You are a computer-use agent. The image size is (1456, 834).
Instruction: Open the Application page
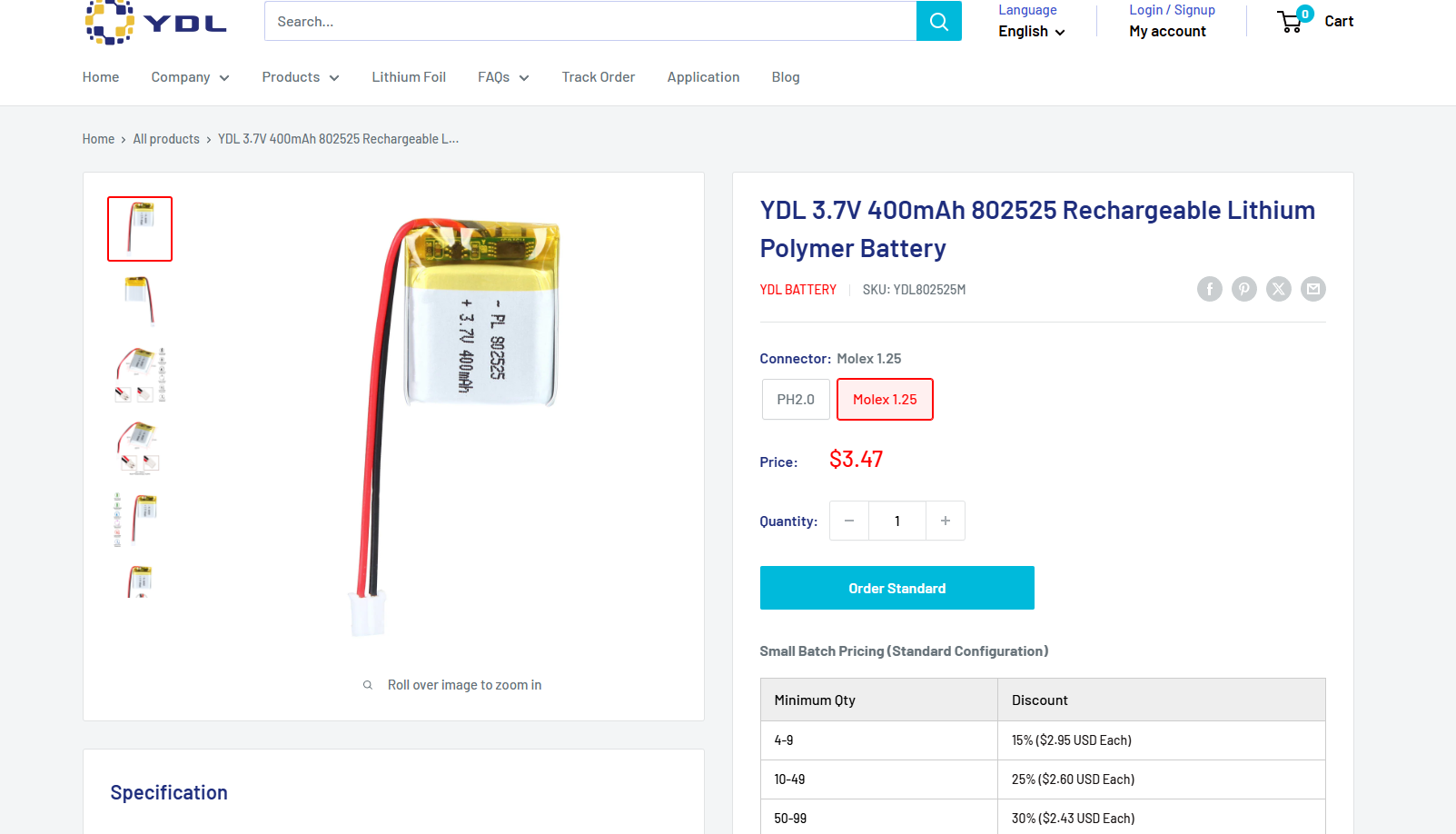click(x=703, y=77)
